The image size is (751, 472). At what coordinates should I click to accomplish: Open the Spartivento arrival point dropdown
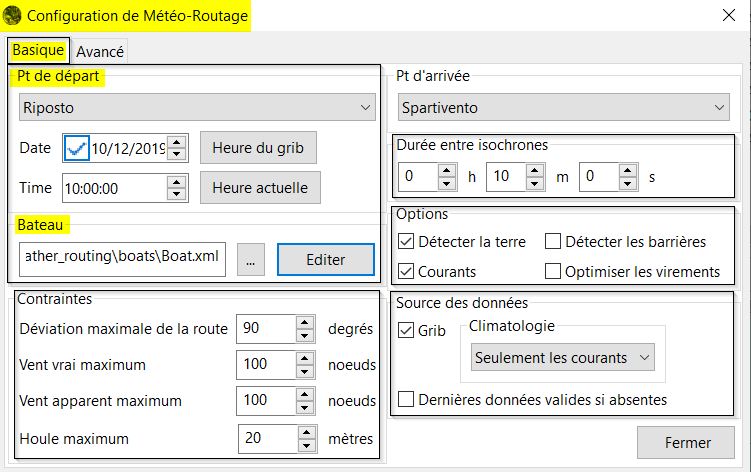click(x=564, y=107)
